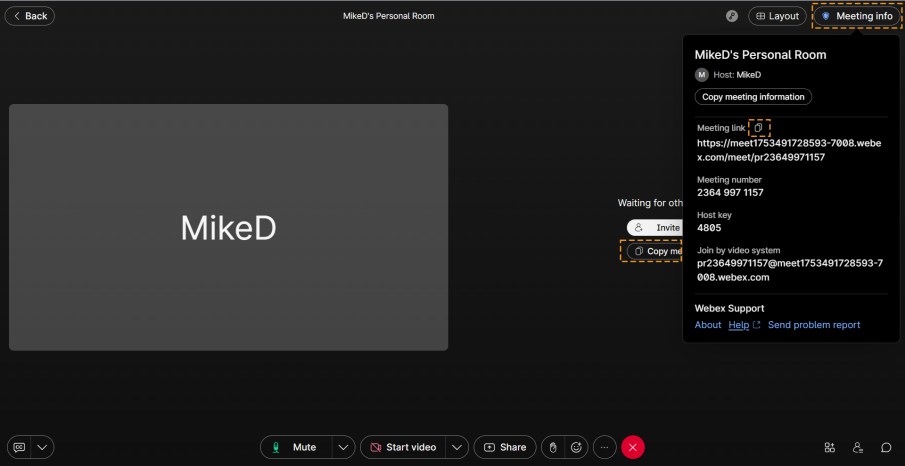Viewport: 905px width, 466px height.
Task: Toggle the Mute microphone button
Action: [x=296, y=447]
